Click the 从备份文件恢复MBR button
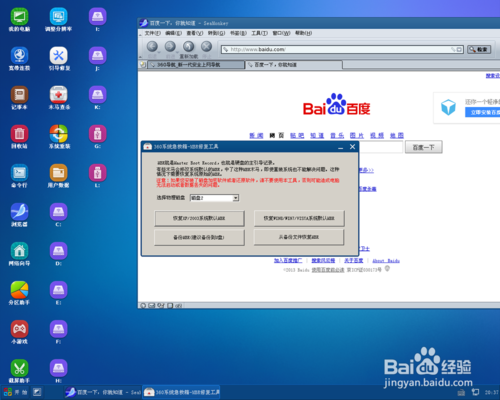 point(299,237)
